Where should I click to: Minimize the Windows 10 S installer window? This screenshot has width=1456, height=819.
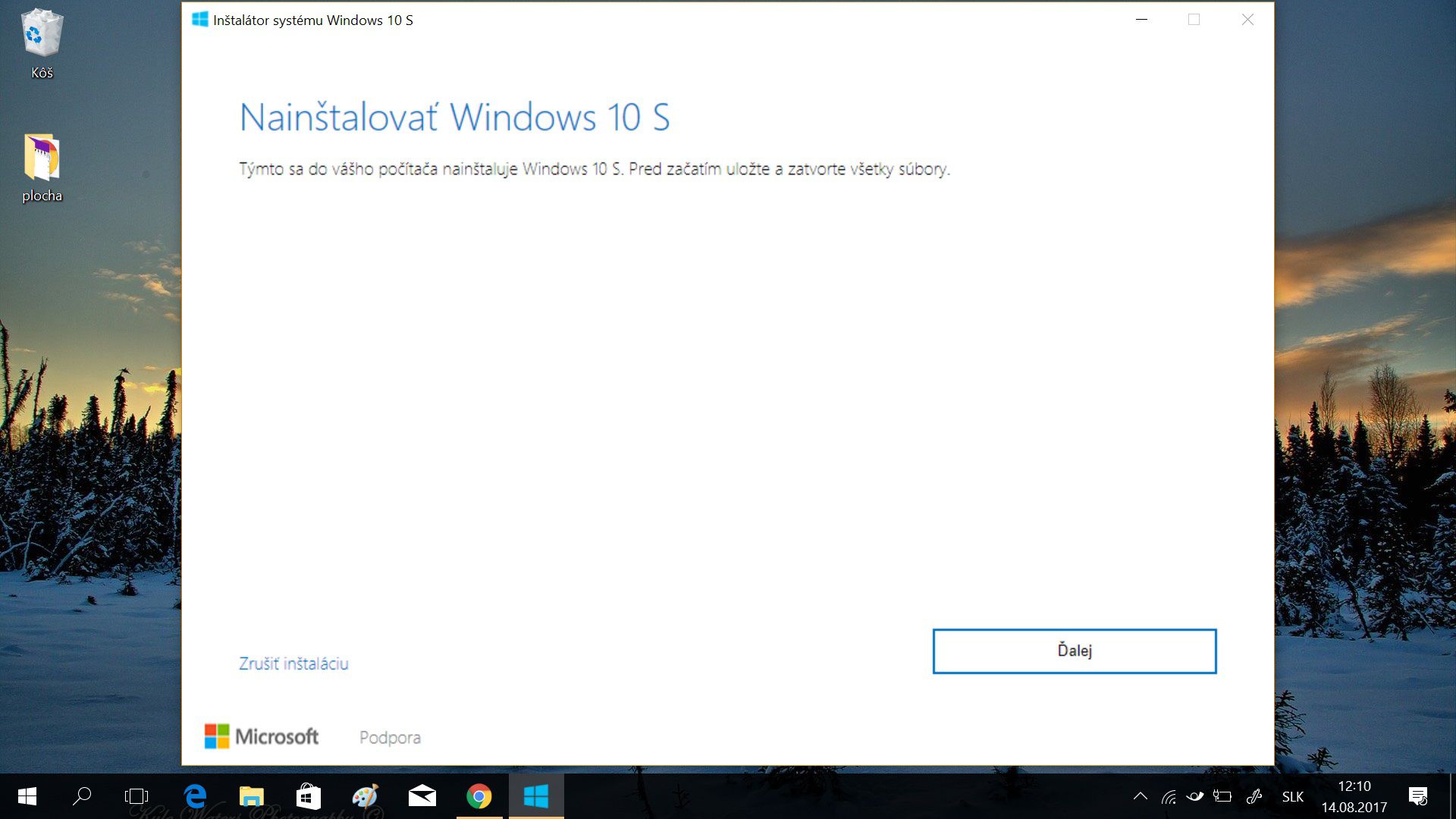coord(1141,20)
